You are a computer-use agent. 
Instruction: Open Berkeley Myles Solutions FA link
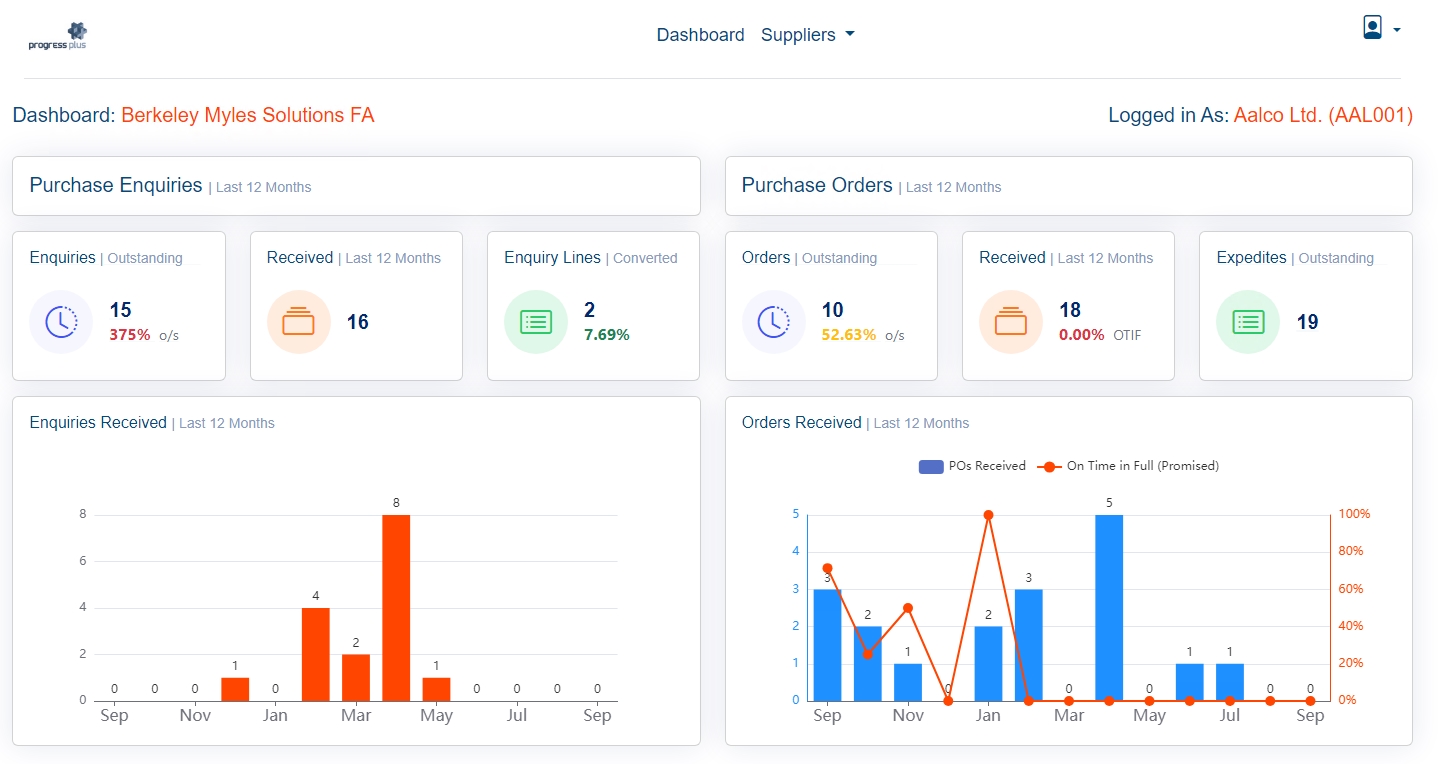click(247, 115)
